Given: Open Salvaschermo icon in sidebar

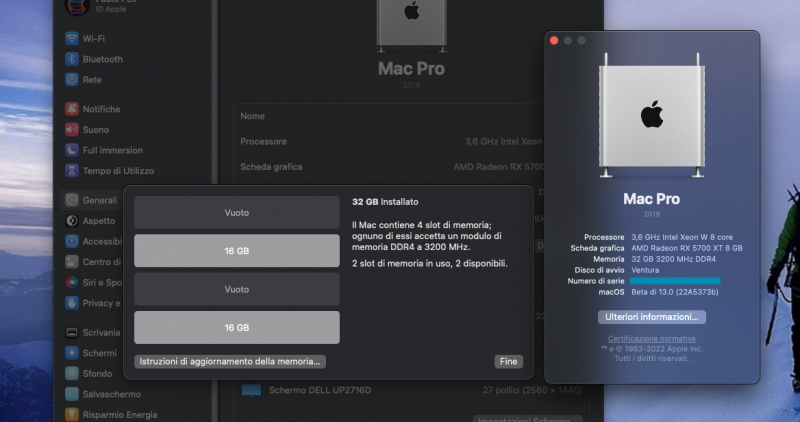Looking at the screenshot, I should coord(72,394).
